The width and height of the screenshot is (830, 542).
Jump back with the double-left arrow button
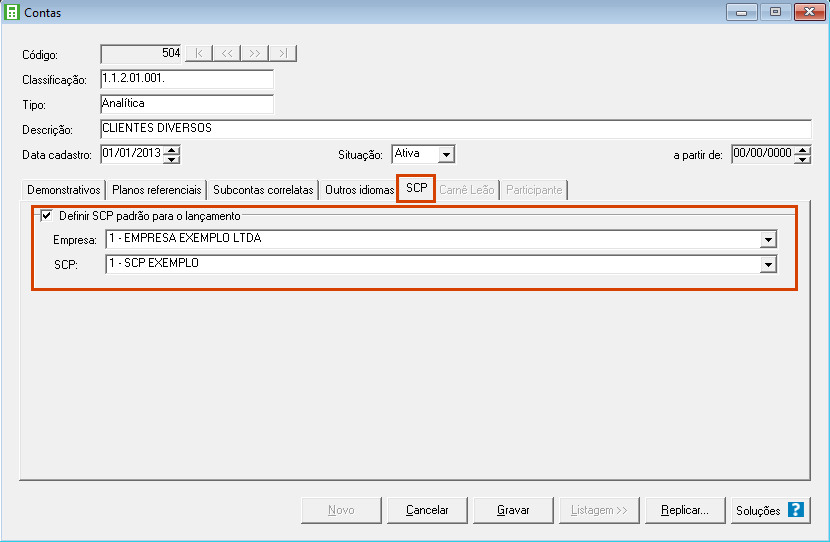[227, 53]
